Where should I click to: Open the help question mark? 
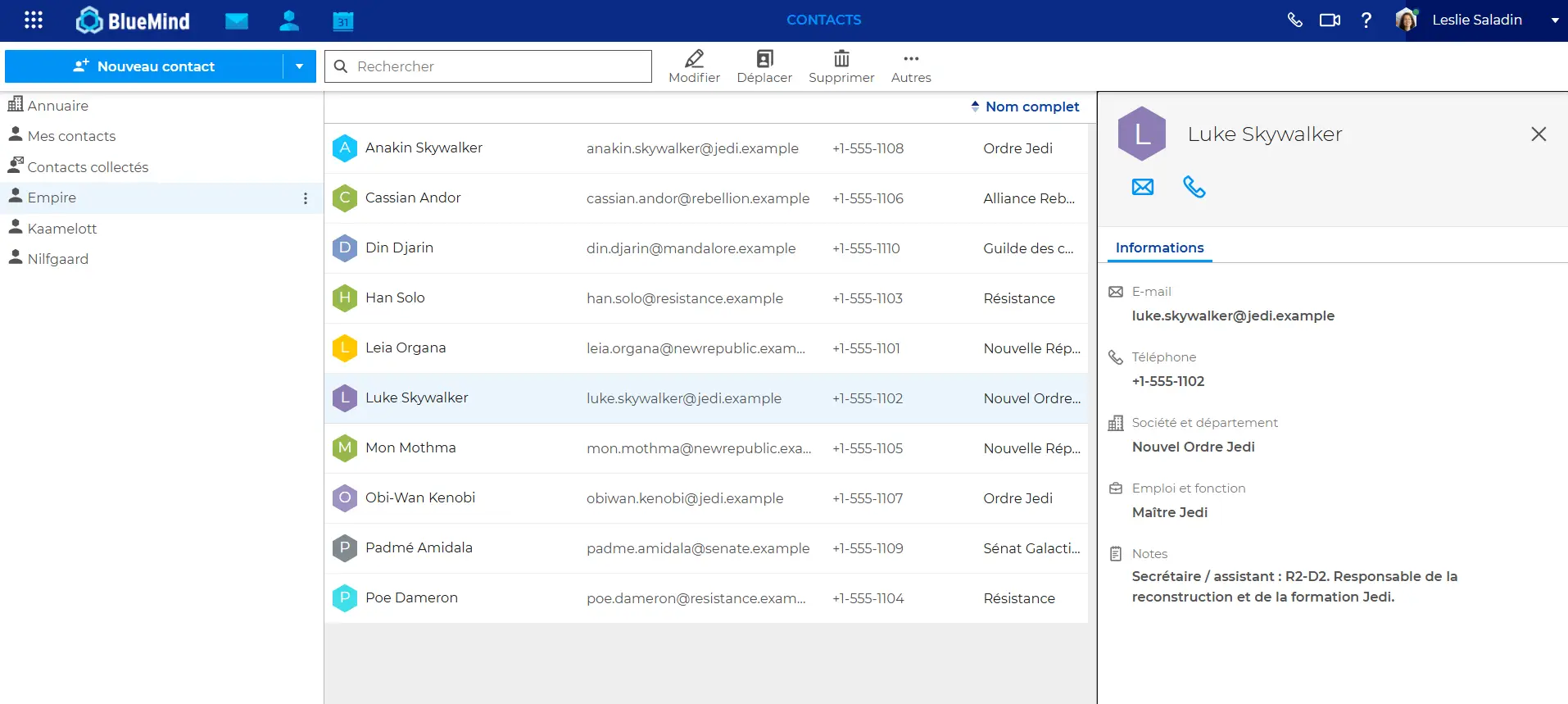[1366, 20]
